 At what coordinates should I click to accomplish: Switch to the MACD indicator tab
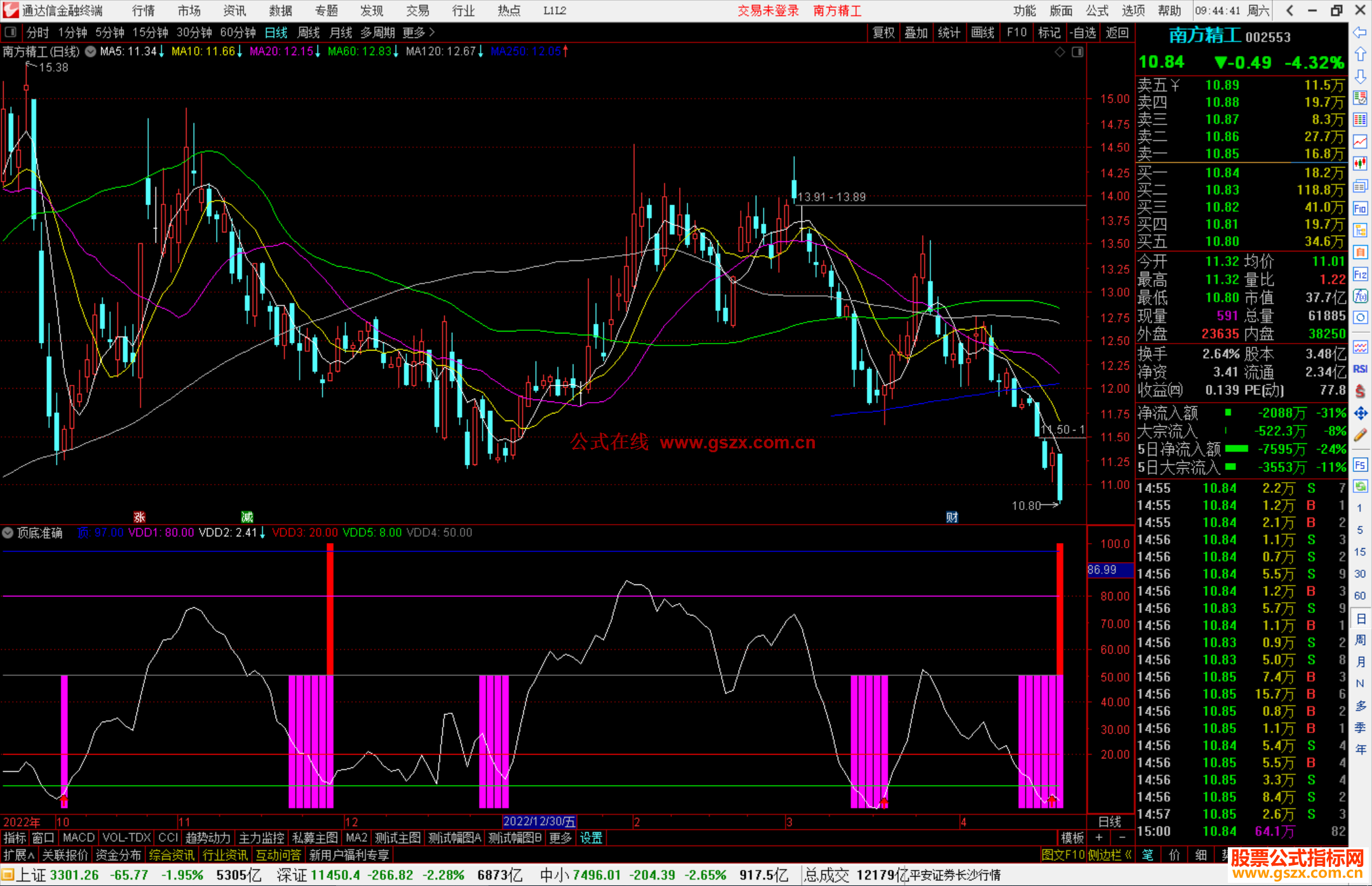pos(79,838)
